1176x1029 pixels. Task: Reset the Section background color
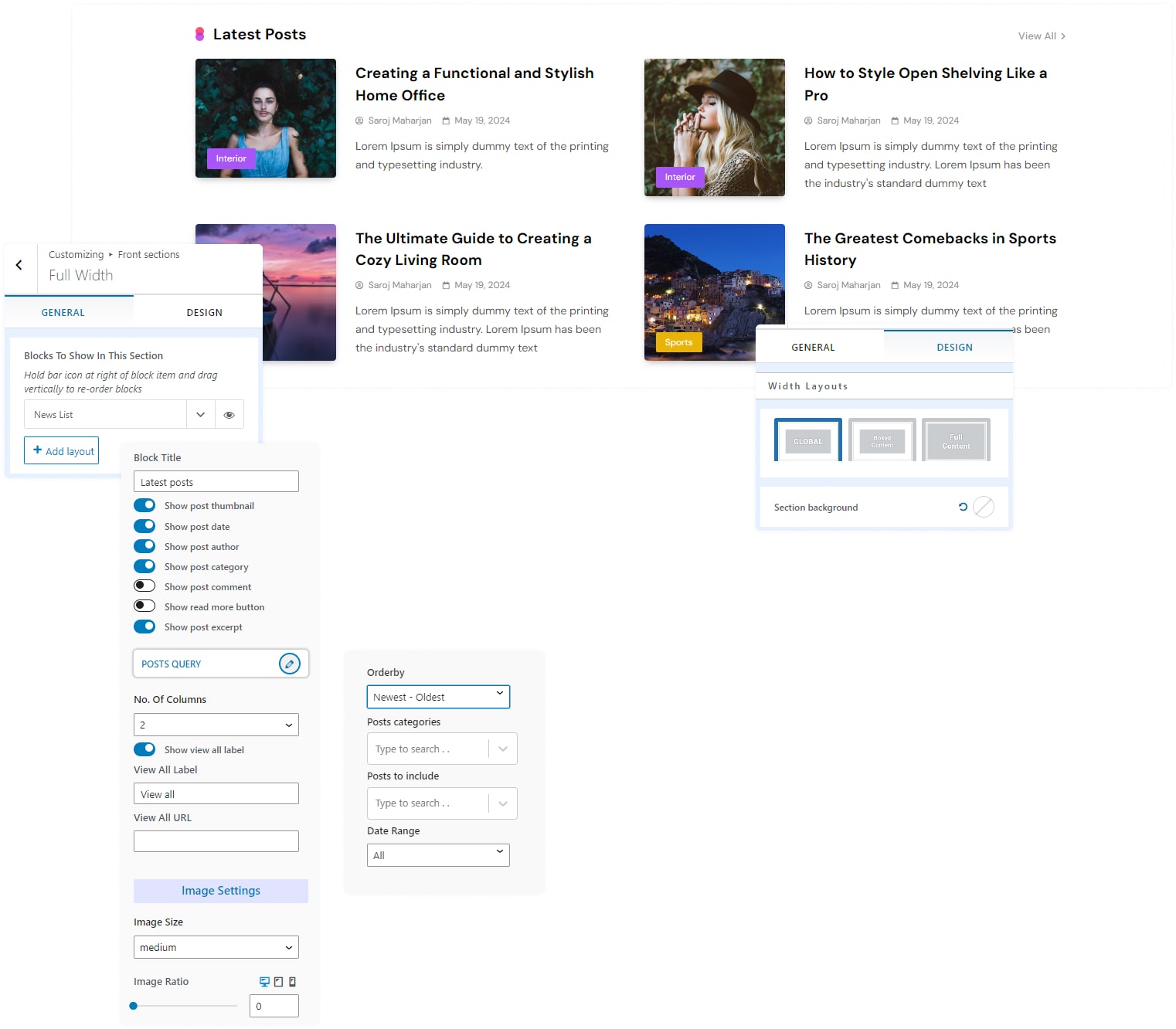click(x=963, y=507)
